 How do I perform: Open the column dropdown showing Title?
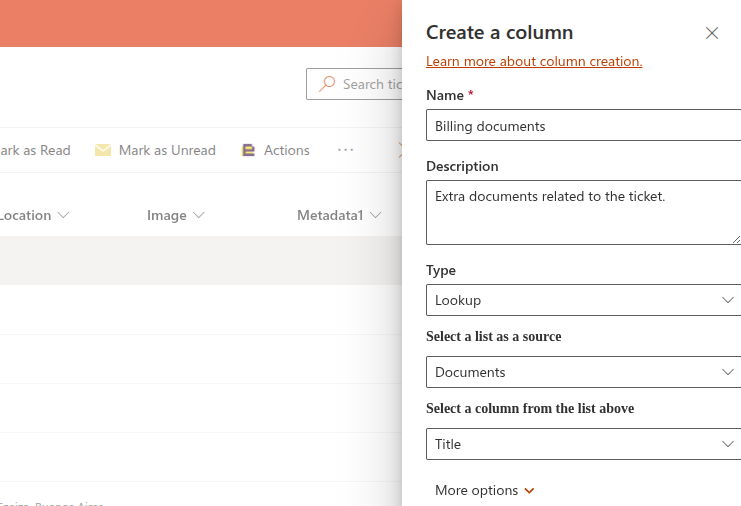(583, 444)
